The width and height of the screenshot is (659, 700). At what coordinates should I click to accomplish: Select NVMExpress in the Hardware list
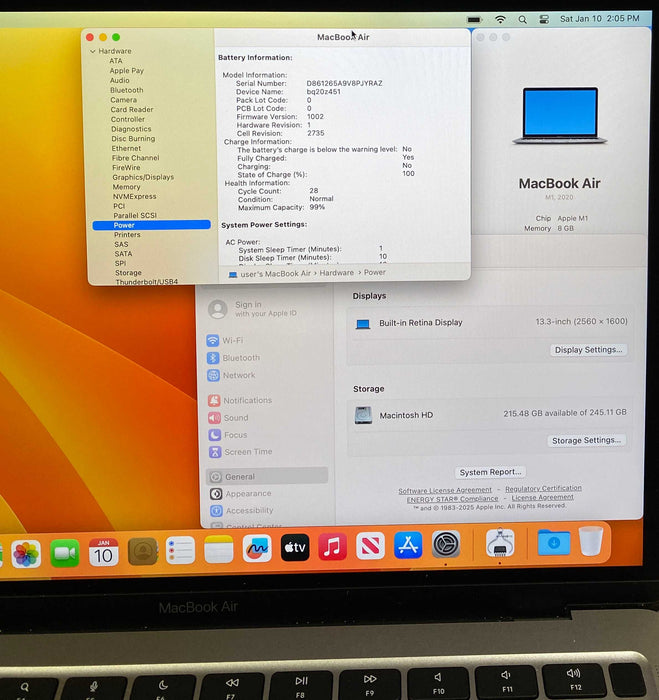click(134, 196)
